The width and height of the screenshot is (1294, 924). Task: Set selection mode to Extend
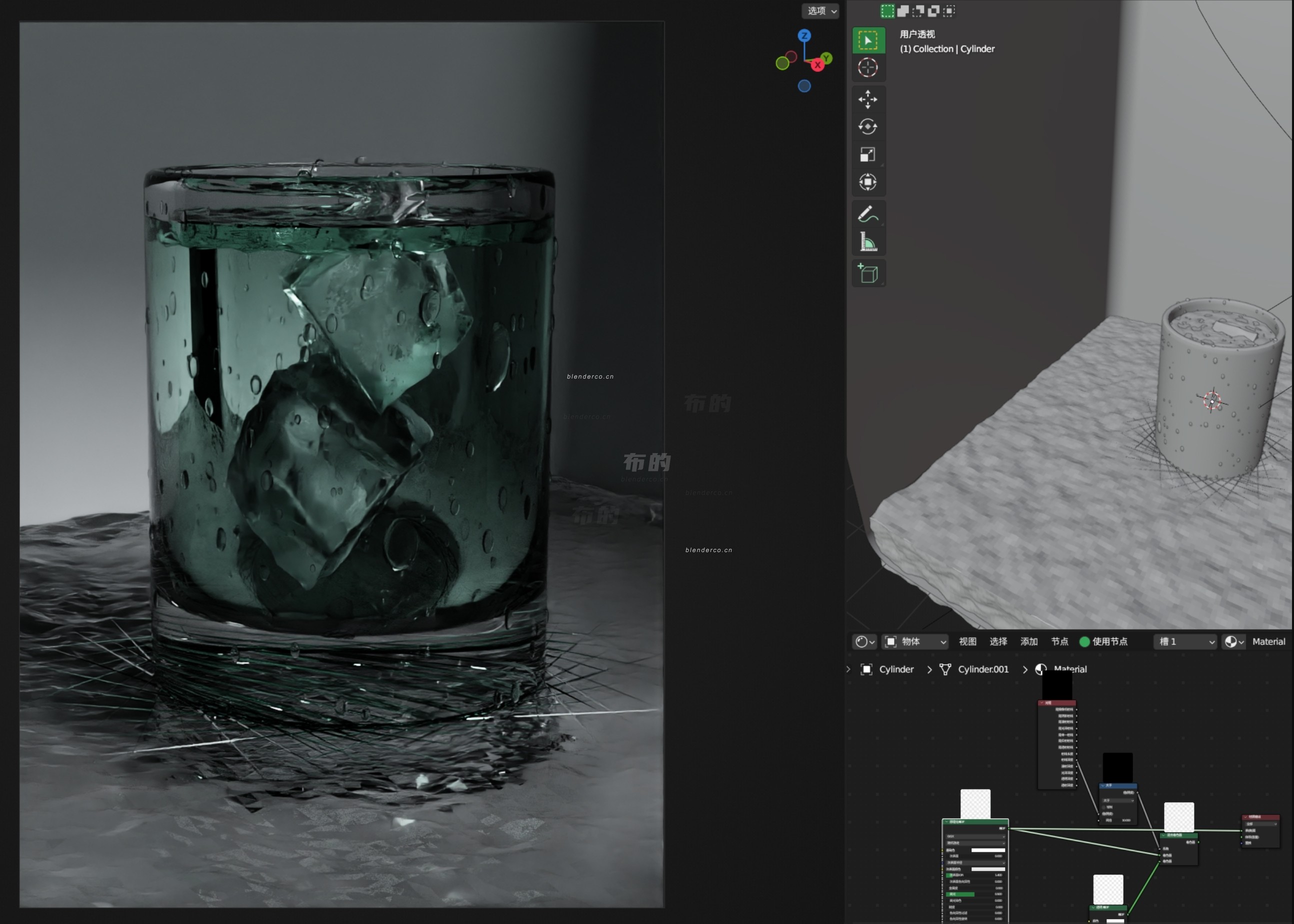(x=902, y=11)
